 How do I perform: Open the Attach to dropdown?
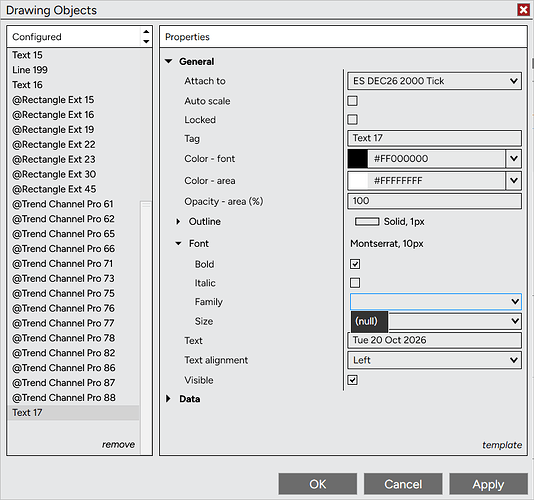435,81
